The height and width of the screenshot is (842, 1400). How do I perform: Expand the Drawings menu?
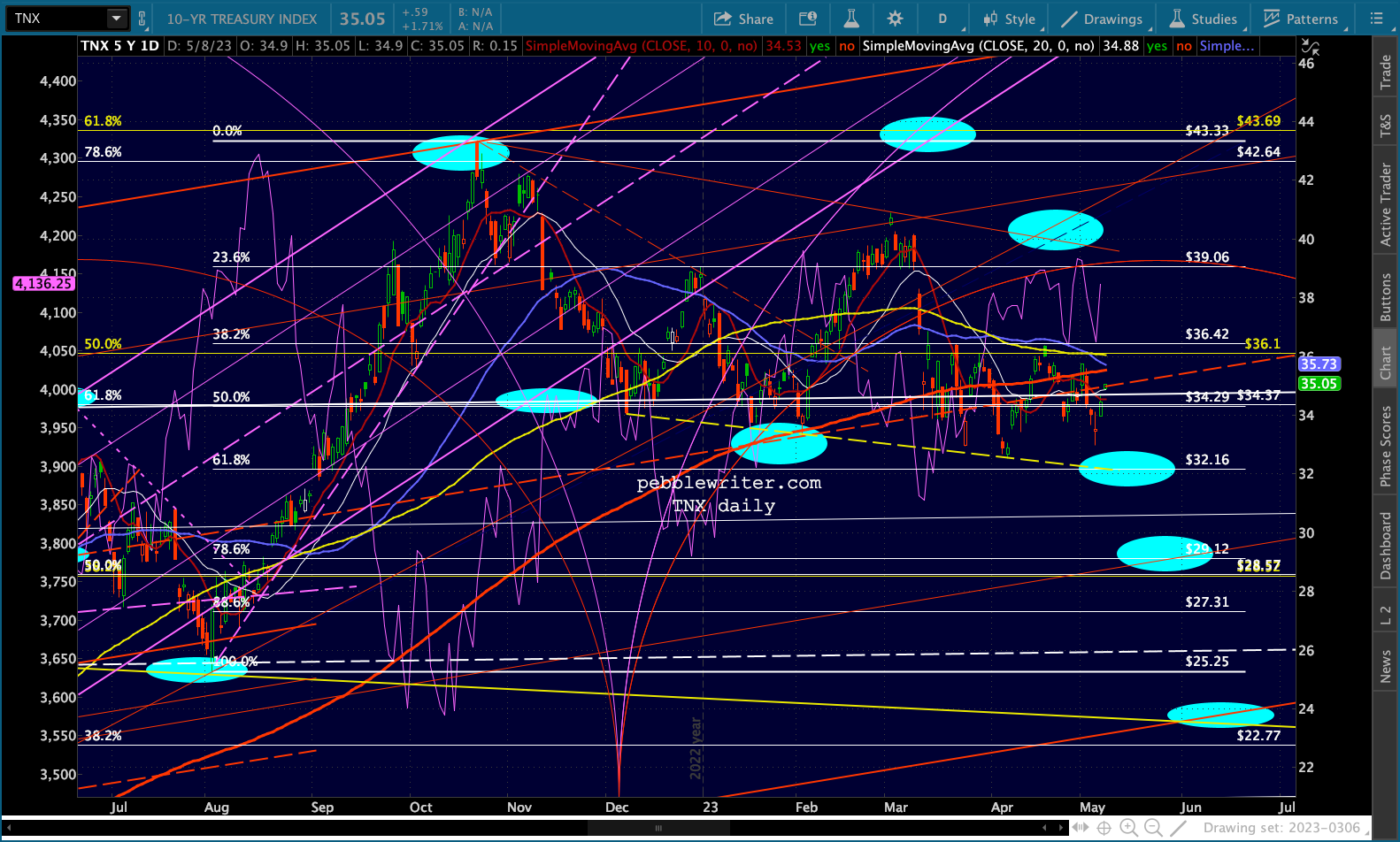(x=1102, y=19)
